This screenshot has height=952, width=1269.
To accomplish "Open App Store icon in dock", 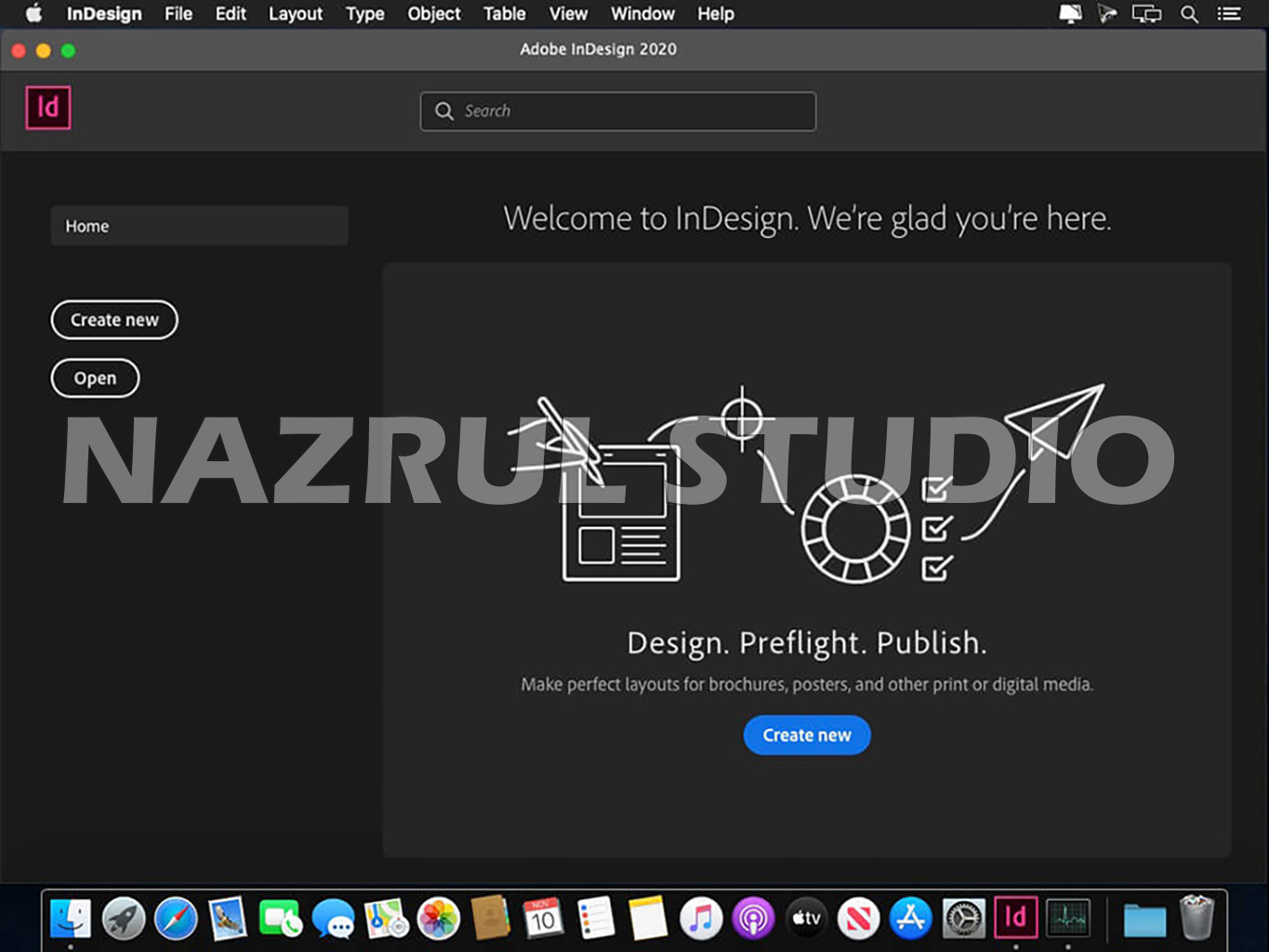I will pyautogui.click(x=911, y=919).
